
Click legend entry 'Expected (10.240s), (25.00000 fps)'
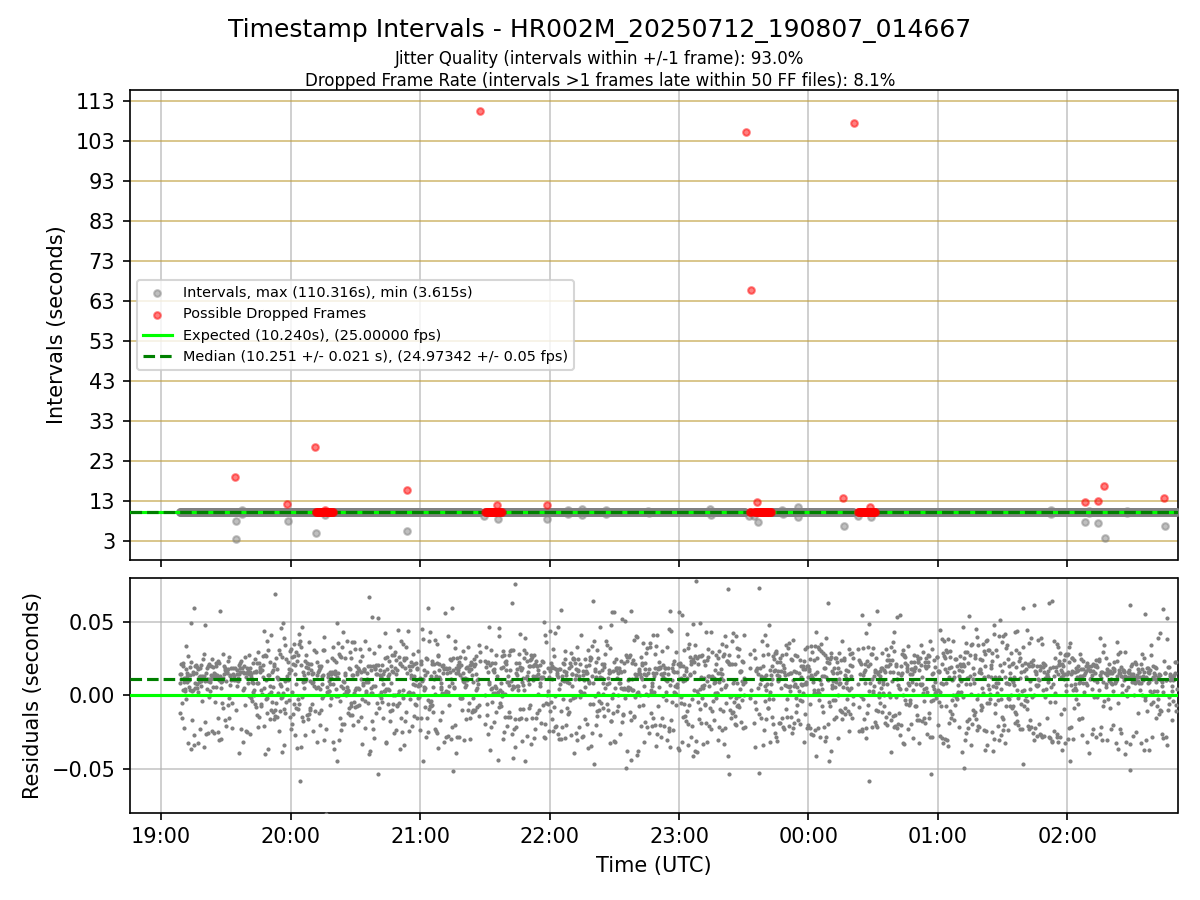coord(312,334)
